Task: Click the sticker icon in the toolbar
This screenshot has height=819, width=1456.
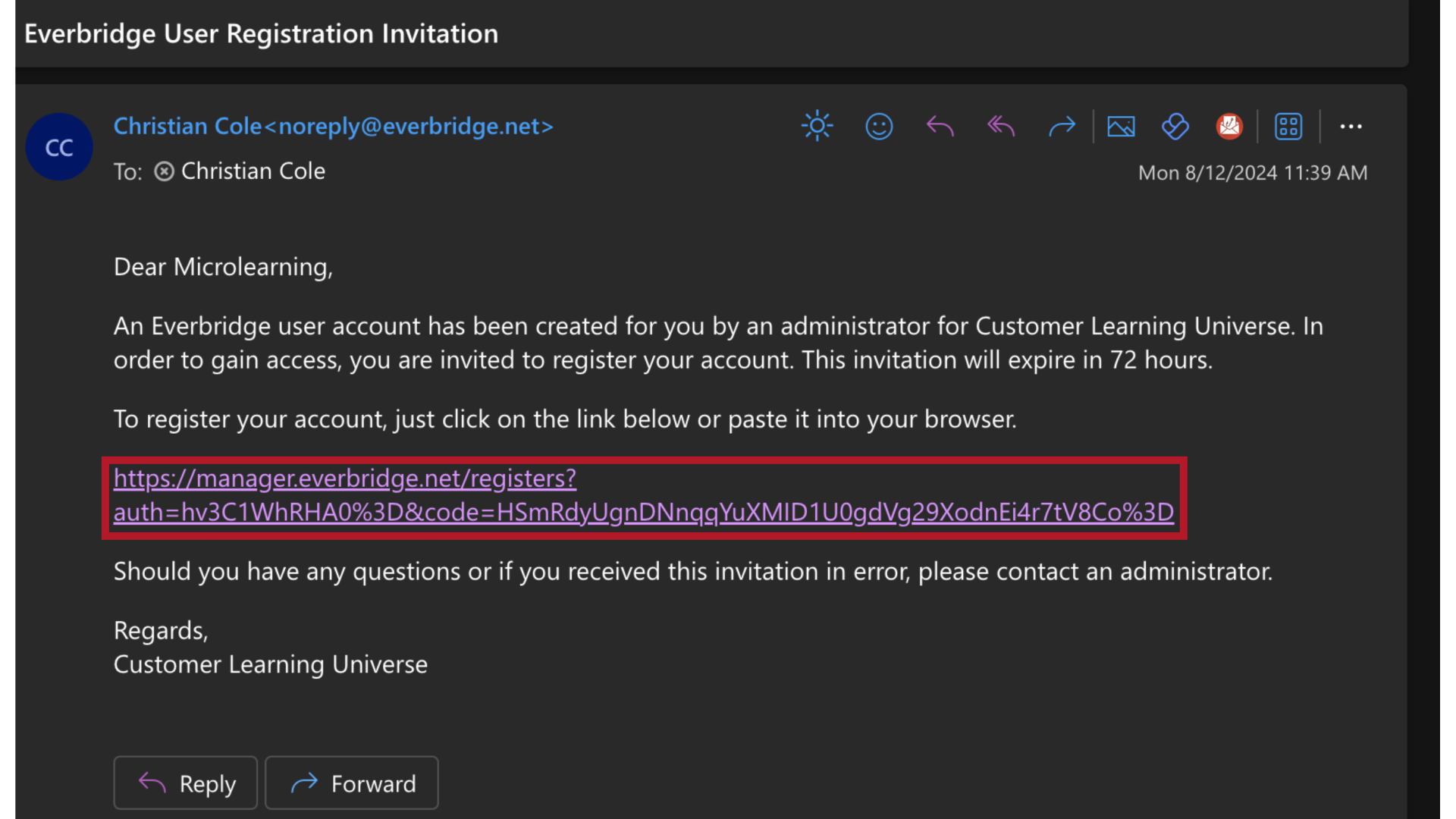Action: point(1175,127)
